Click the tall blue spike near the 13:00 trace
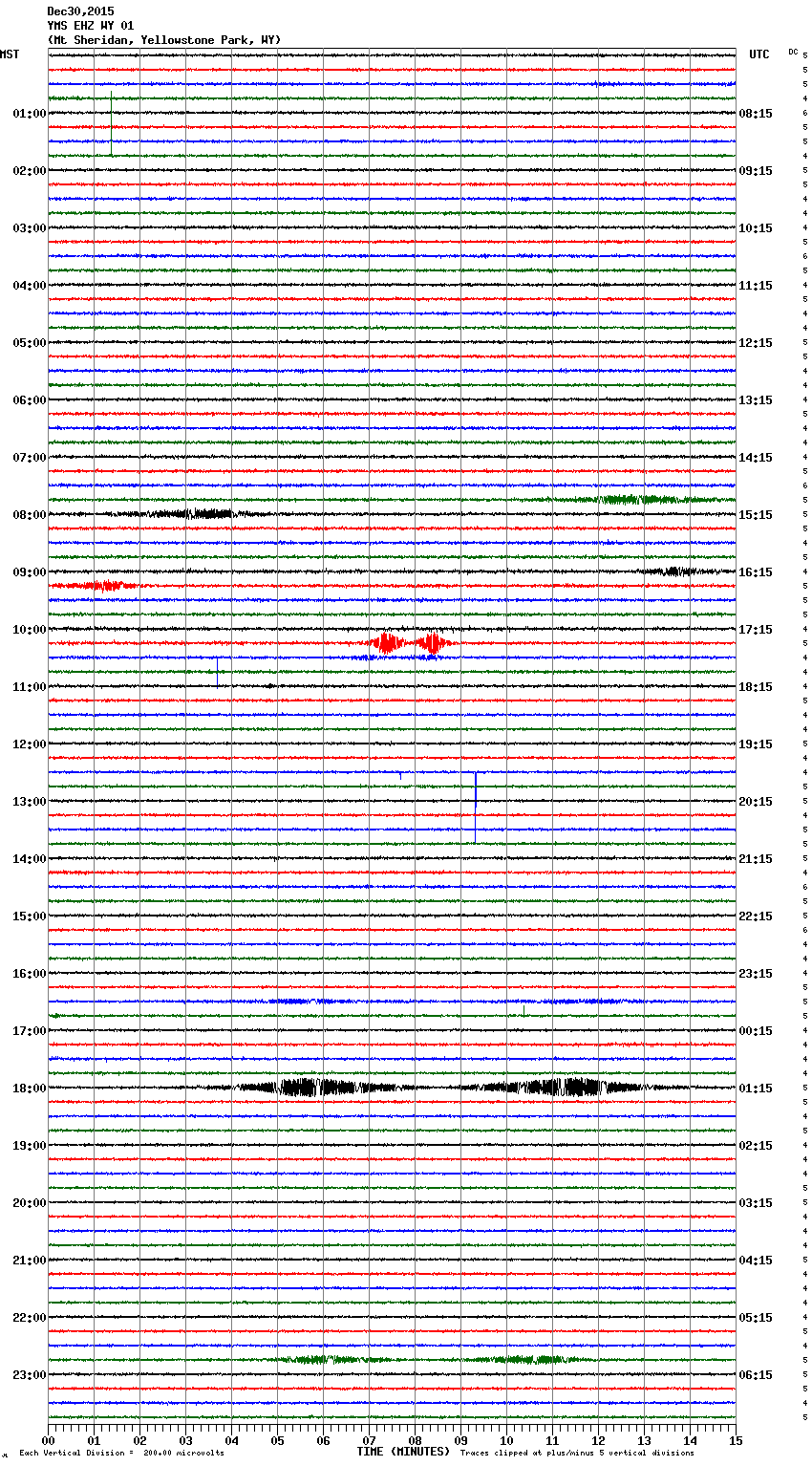 pos(476,806)
